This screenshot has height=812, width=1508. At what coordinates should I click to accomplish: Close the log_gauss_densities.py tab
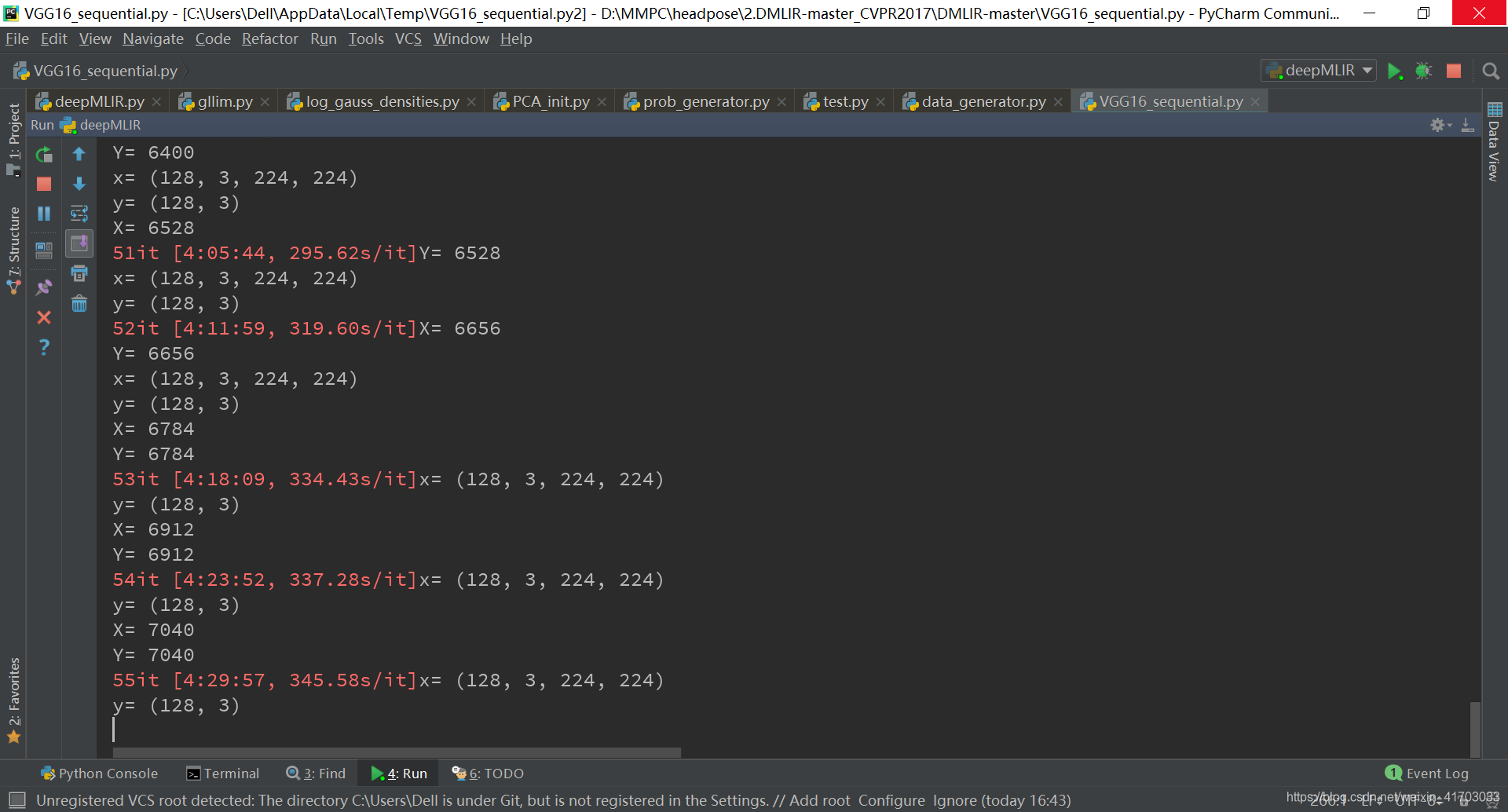pos(471,102)
